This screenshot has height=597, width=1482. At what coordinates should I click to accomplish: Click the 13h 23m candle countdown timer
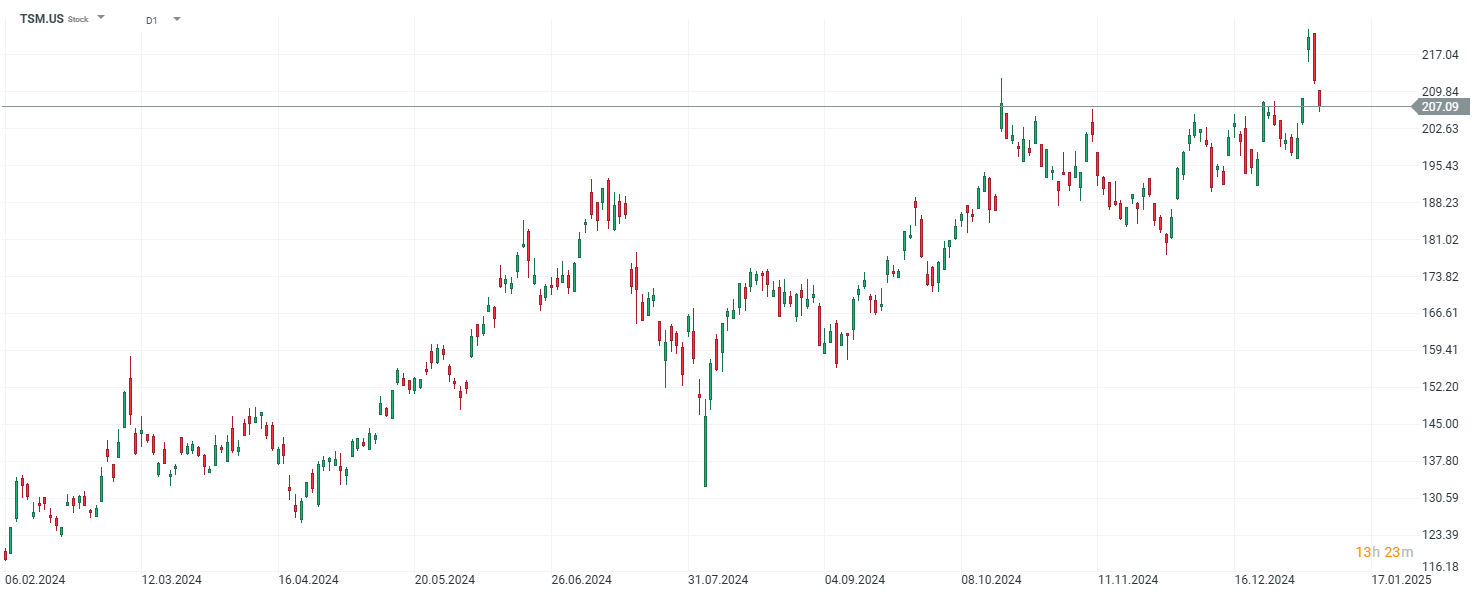pos(1384,552)
